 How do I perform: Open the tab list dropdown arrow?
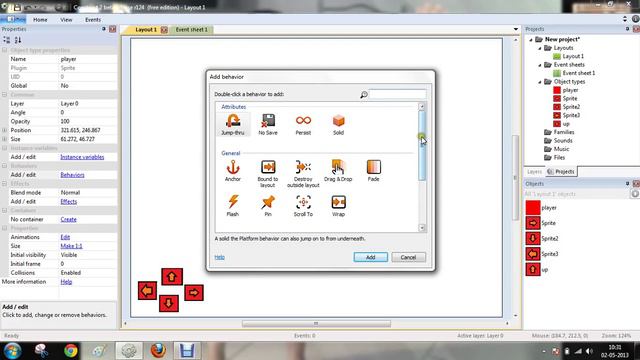(516, 29)
